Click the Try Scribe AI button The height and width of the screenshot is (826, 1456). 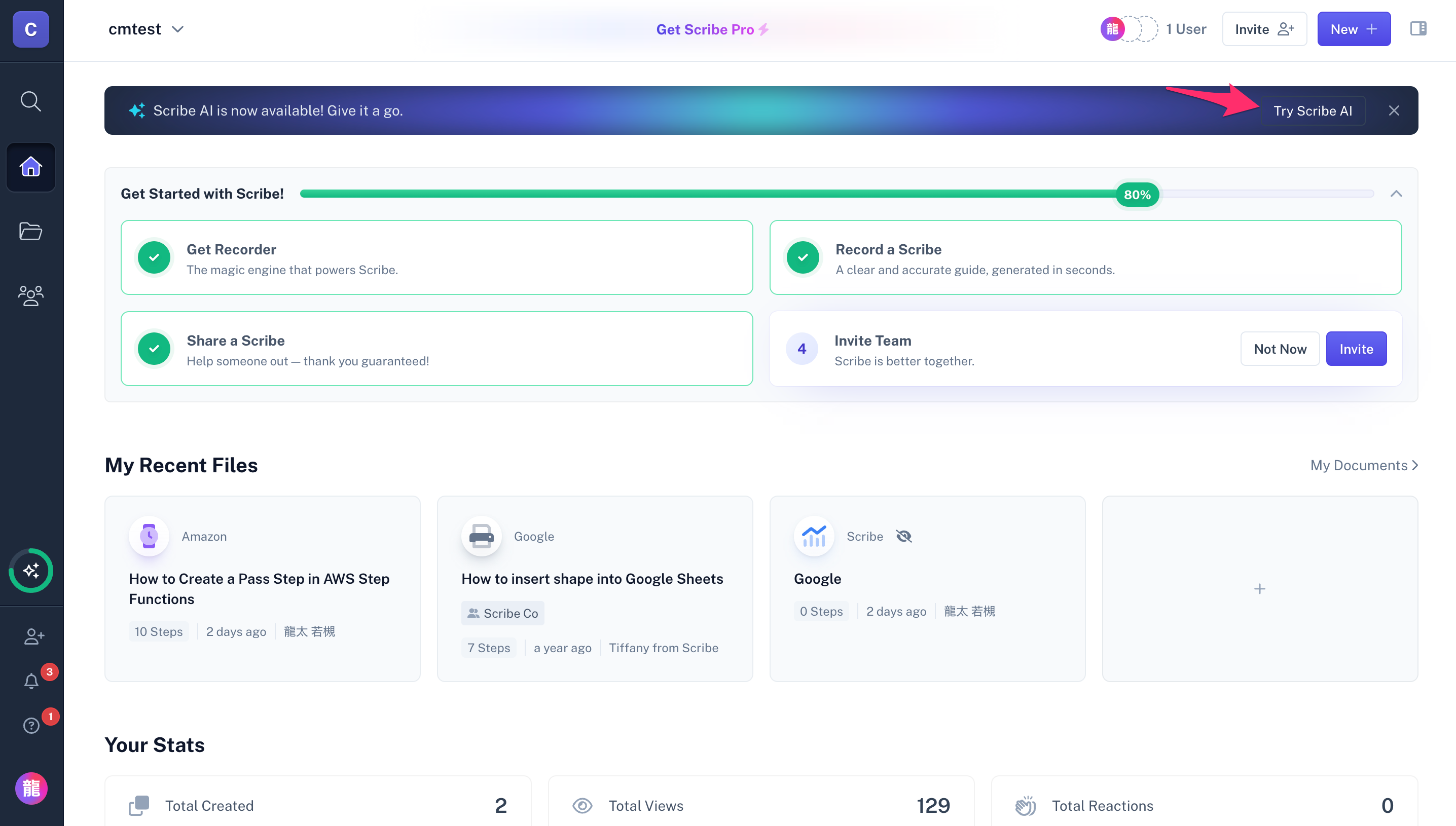(1312, 110)
